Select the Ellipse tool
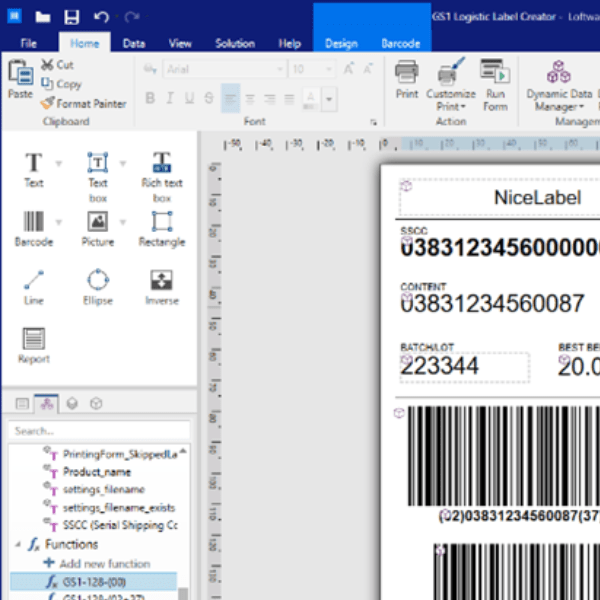600x600 pixels. 98,288
